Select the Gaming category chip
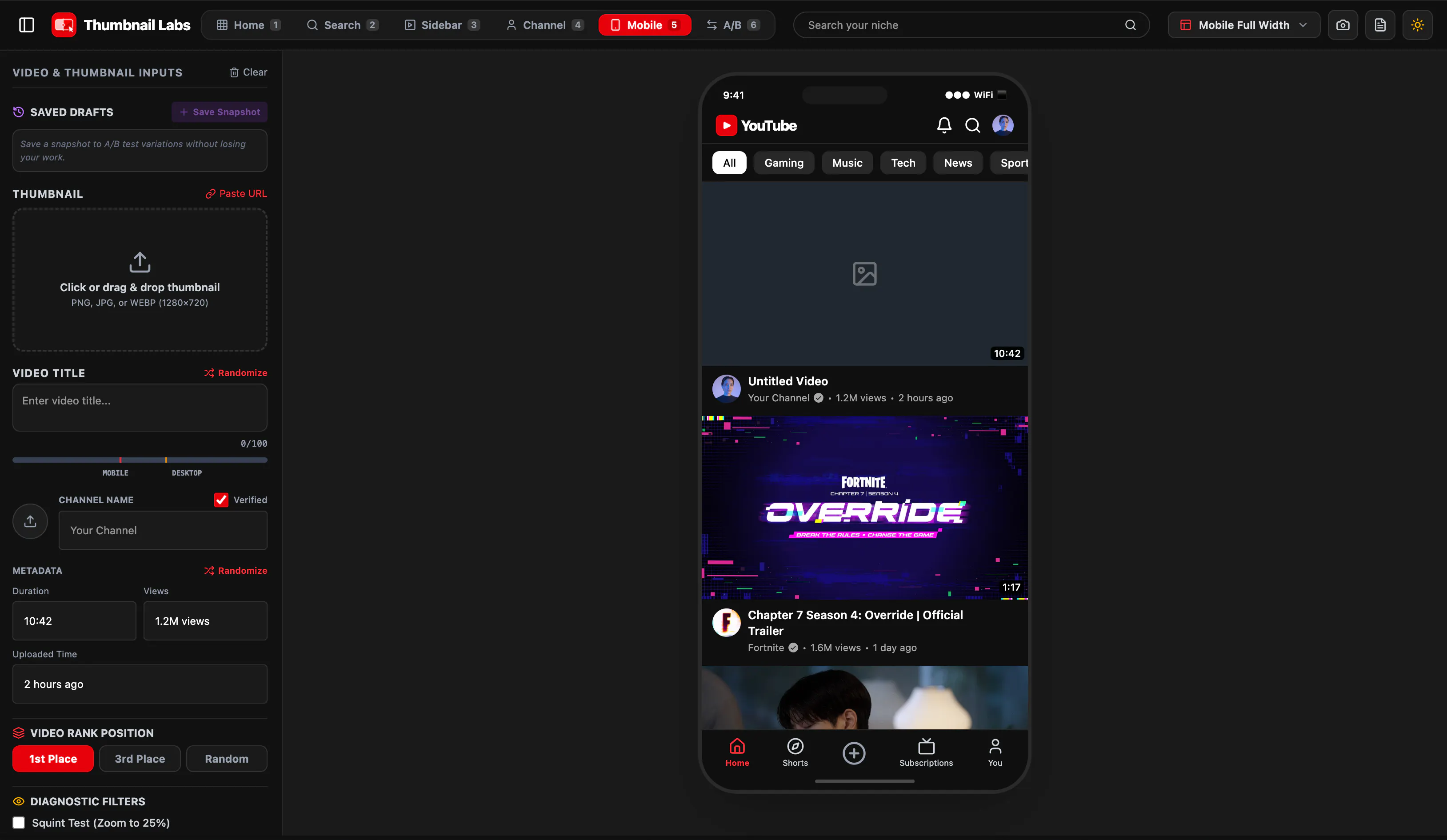The image size is (1447, 840). pyautogui.click(x=784, y=163)
